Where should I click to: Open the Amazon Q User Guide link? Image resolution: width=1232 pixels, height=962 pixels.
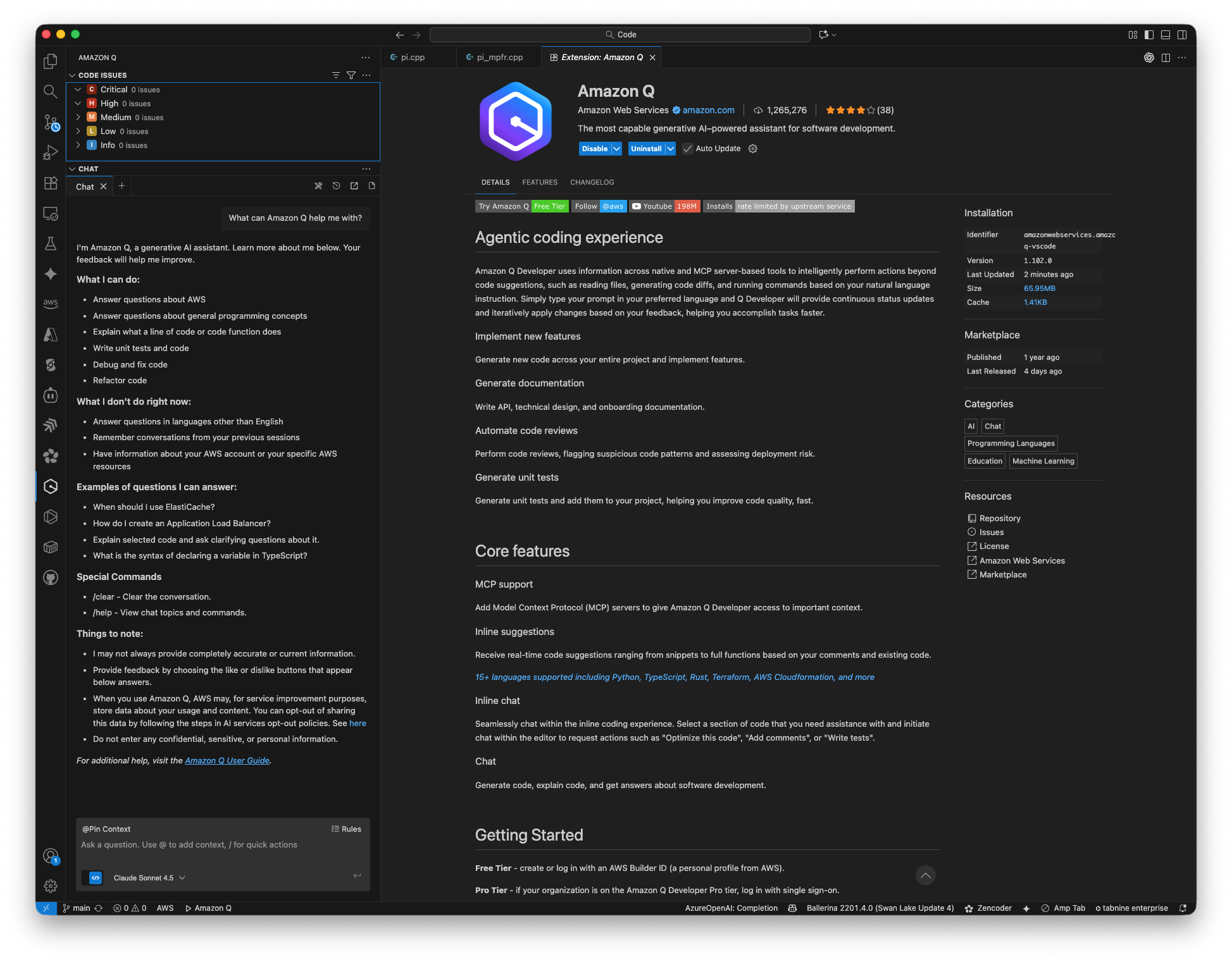click(x=227, y=761)
